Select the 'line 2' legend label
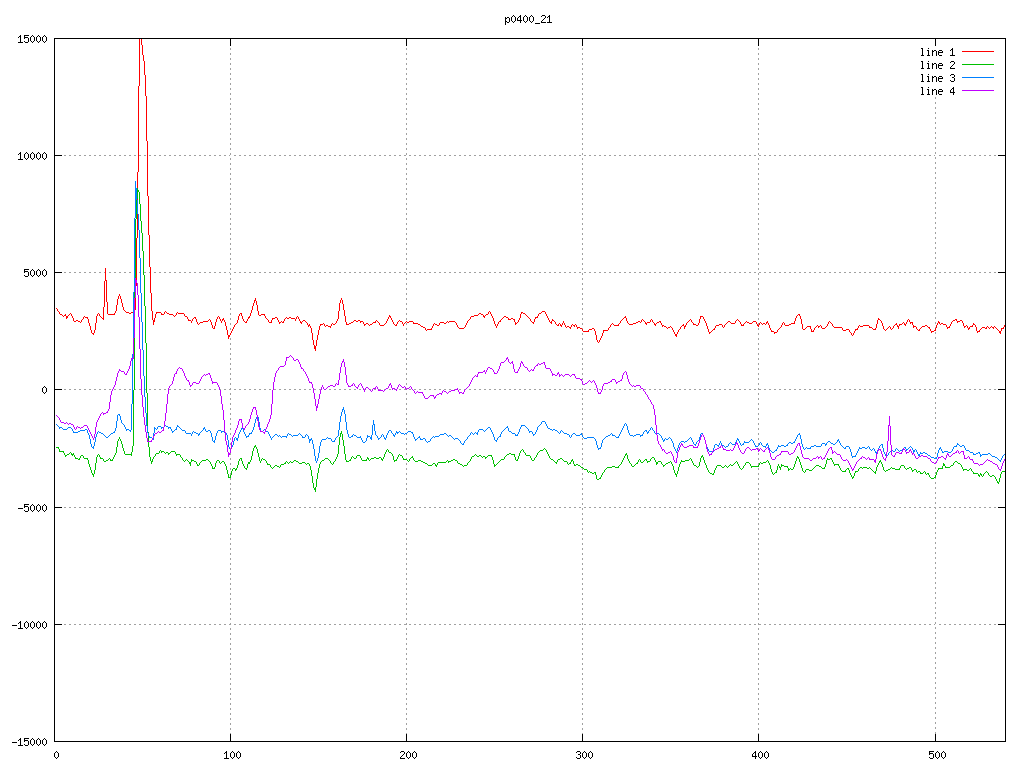This screenshot has width=1024, height=768. click(x=937, y=65)
